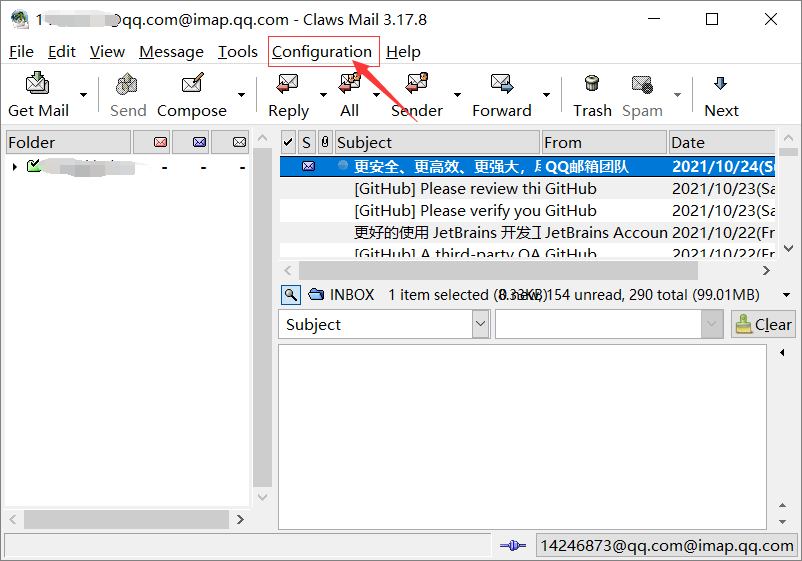Reply to Sender only

tap(417, 95)
